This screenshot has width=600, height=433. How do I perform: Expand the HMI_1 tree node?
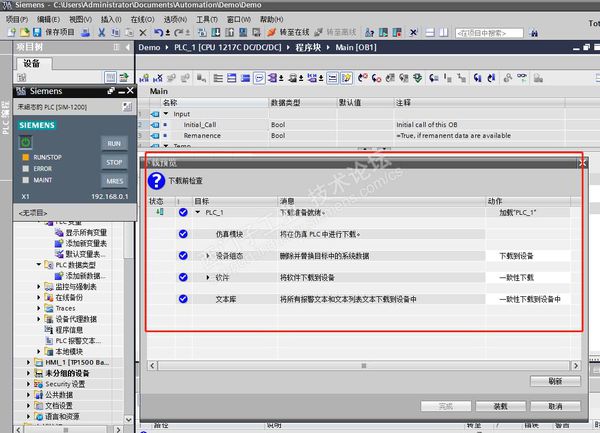tap(27, 362)
